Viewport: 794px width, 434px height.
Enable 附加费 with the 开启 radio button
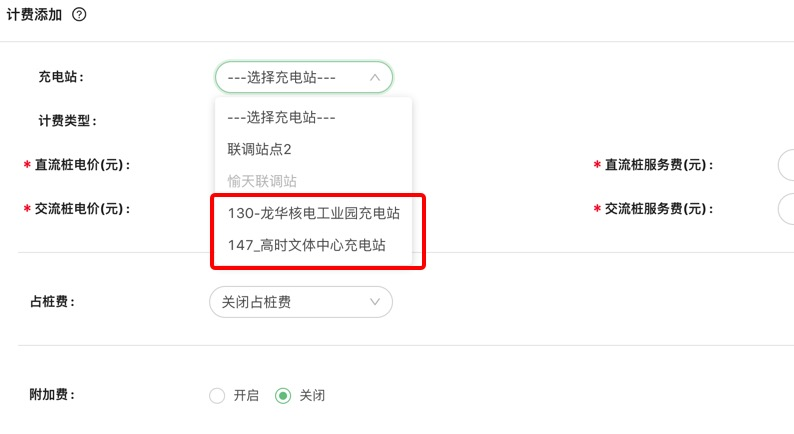tap(217, 395)
